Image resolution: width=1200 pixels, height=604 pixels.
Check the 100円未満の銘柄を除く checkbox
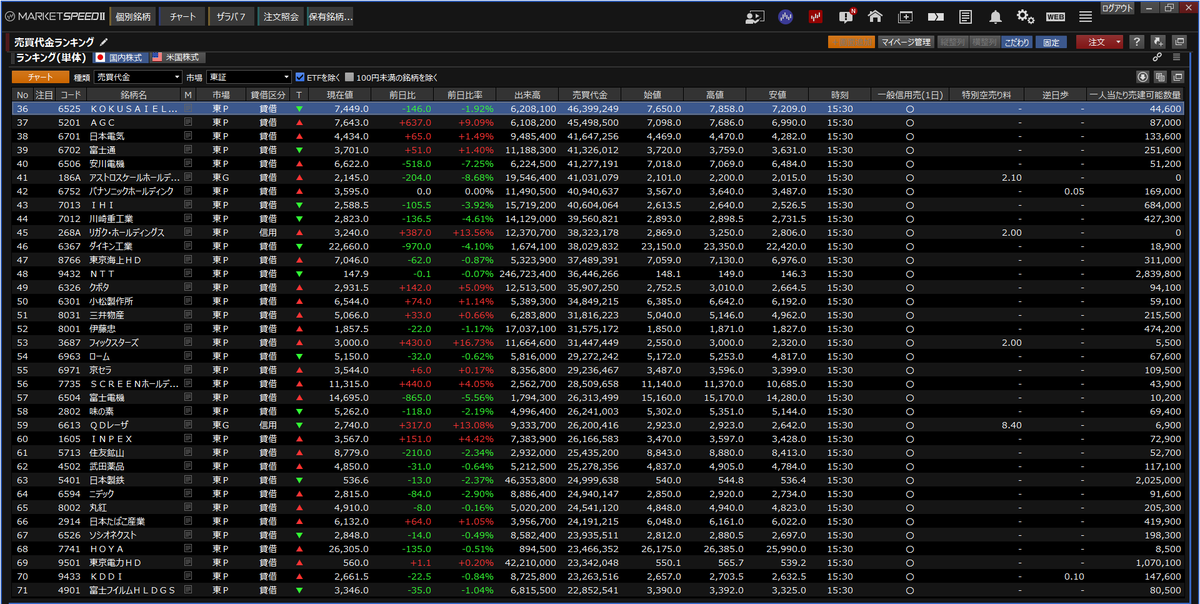[349, 77]
